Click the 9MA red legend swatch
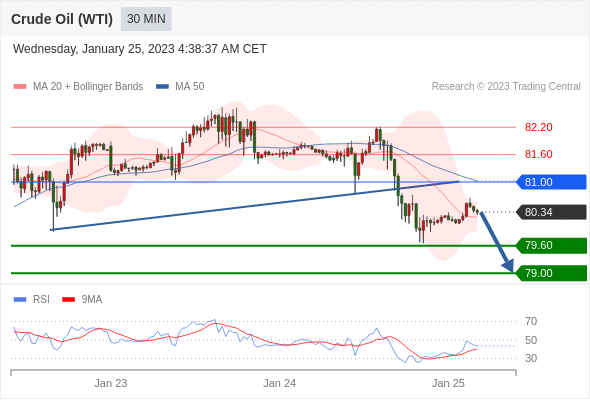The image size is (590, 400). pos(68,300)
